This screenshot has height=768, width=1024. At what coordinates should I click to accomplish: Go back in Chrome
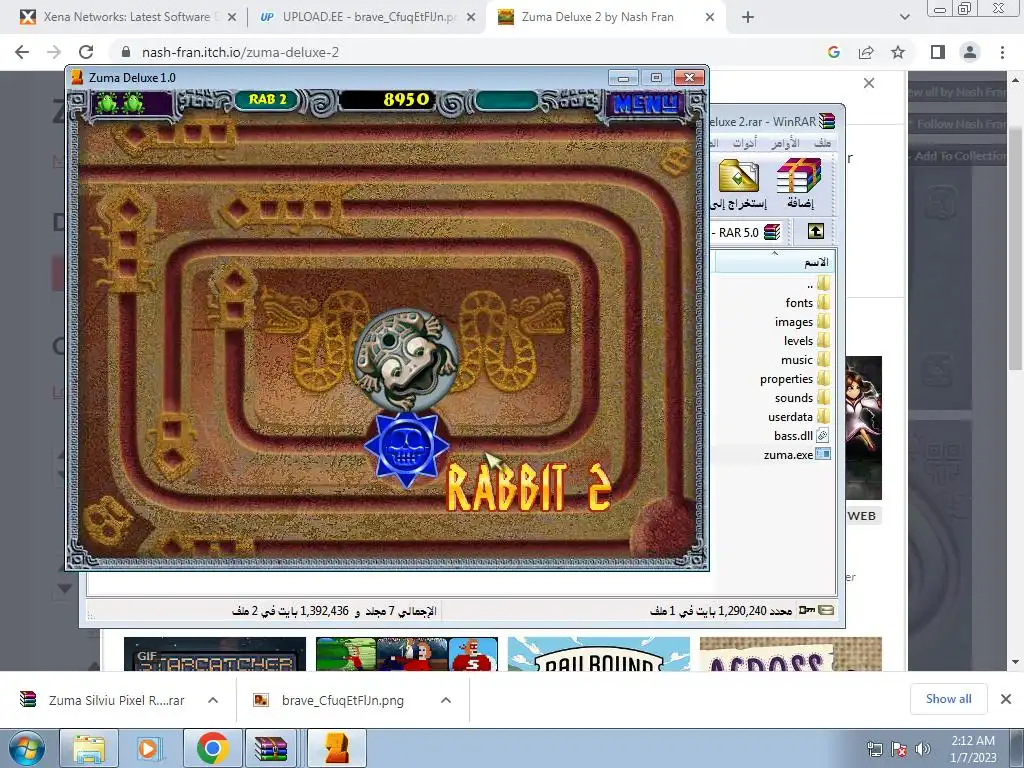[x=22, y=52]
